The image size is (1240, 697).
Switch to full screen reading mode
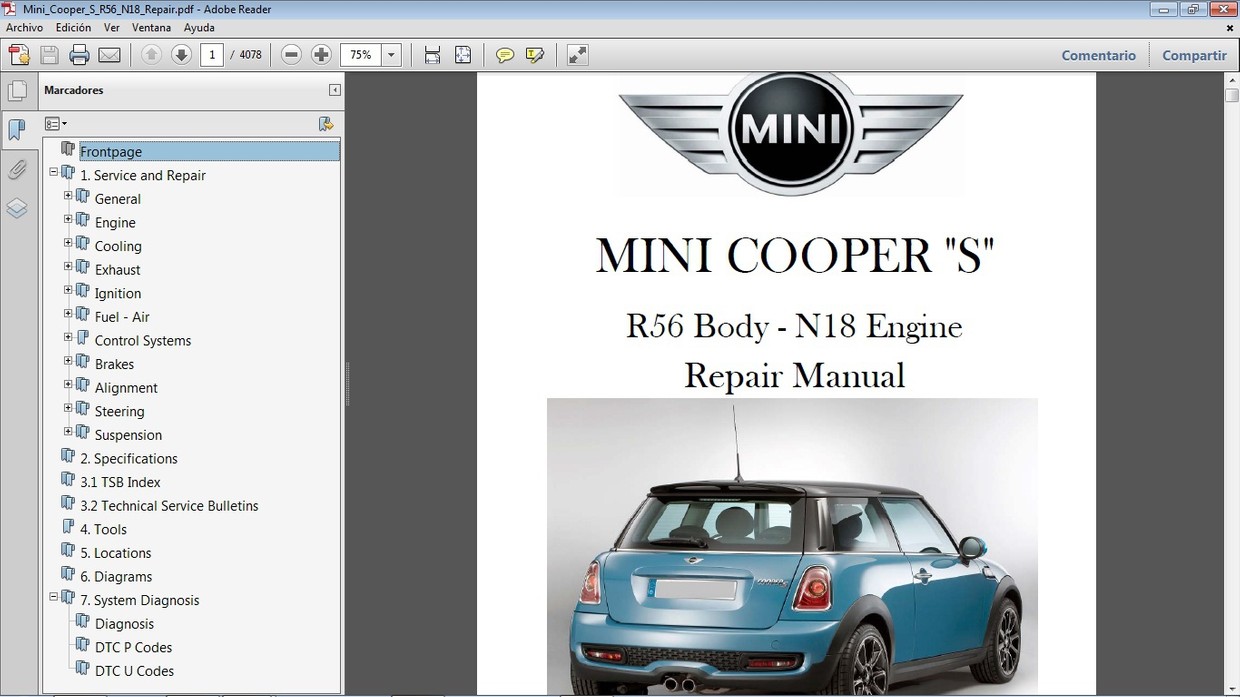(577, 55)
